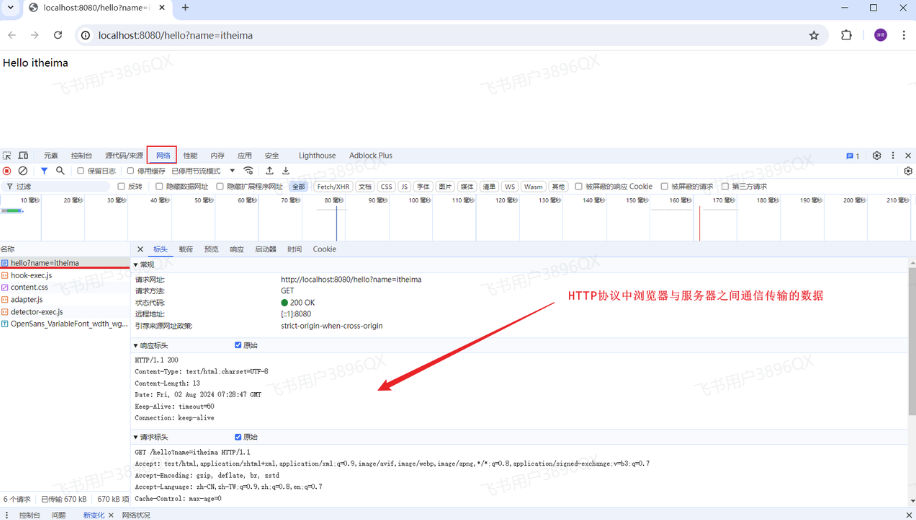Filter requests by Fetch/XHR
The width and height of the screenshot is (916, 520).
tap(333, 186)
